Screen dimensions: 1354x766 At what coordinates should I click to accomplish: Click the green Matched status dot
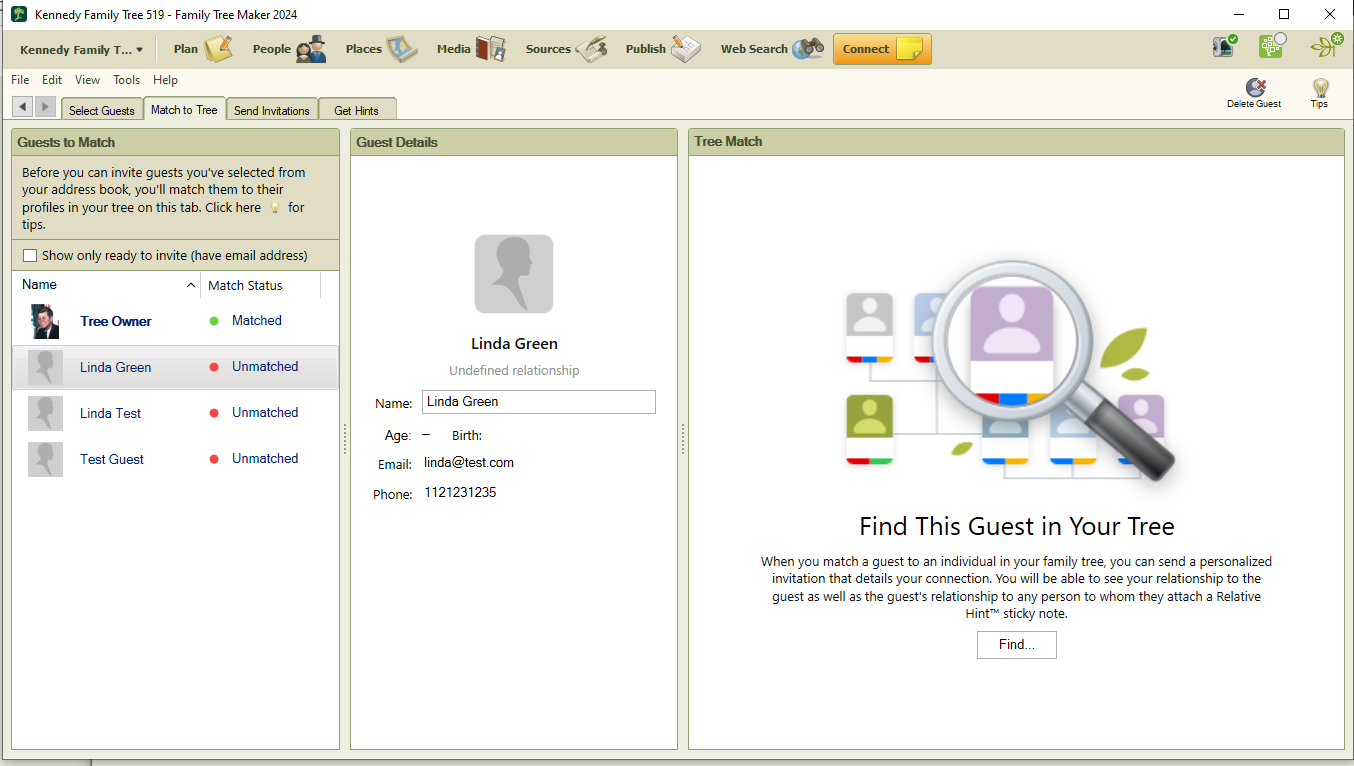[214, 321]
